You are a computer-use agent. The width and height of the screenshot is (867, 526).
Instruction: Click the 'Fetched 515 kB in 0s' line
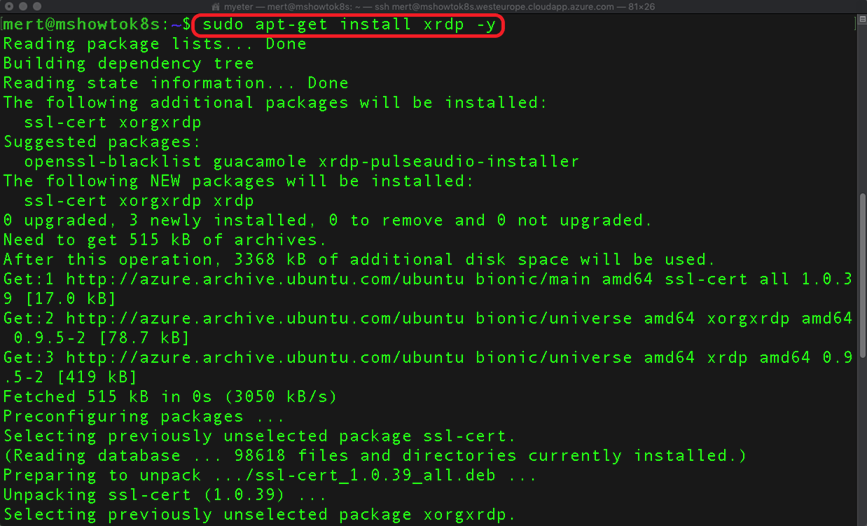point(170,397)
